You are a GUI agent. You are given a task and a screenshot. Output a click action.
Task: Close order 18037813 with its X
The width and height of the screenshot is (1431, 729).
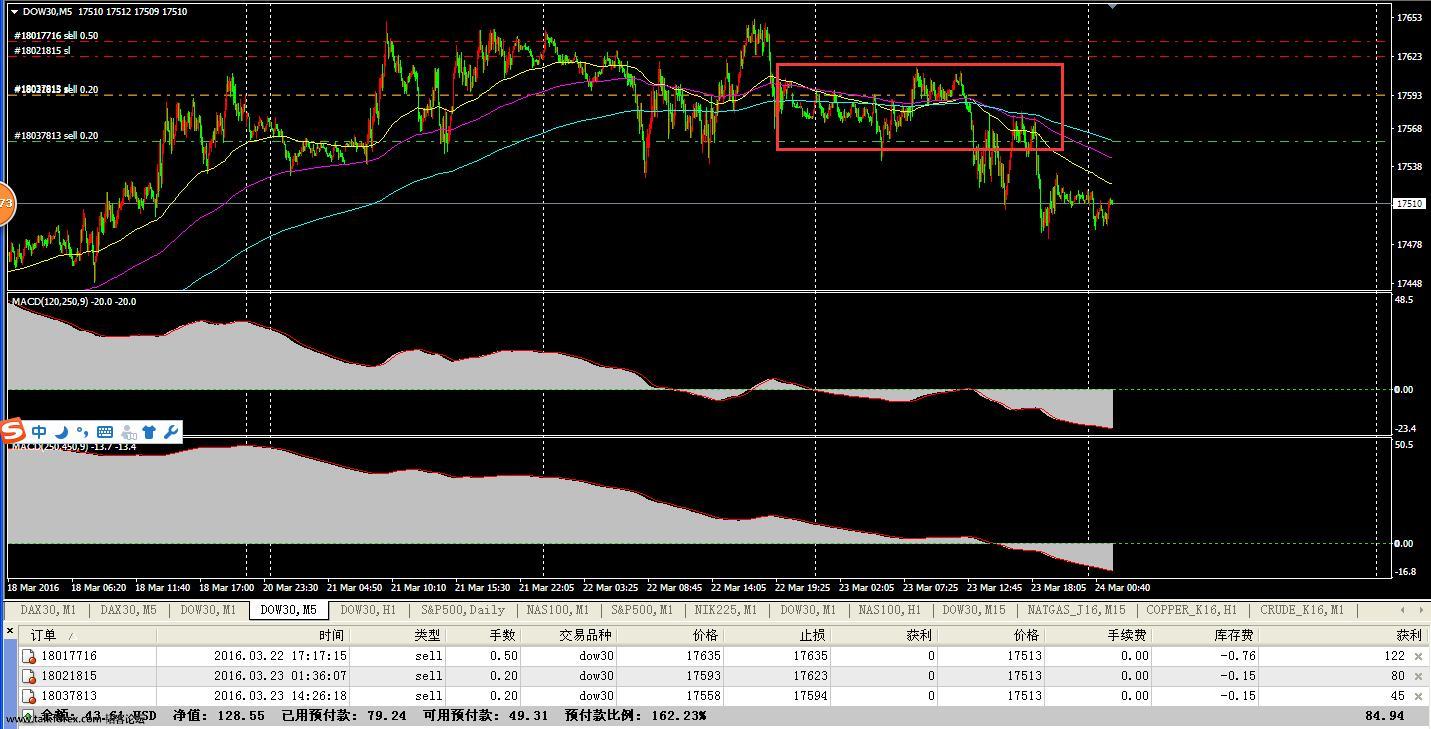pyautogui.click(x=1417, y=696)
